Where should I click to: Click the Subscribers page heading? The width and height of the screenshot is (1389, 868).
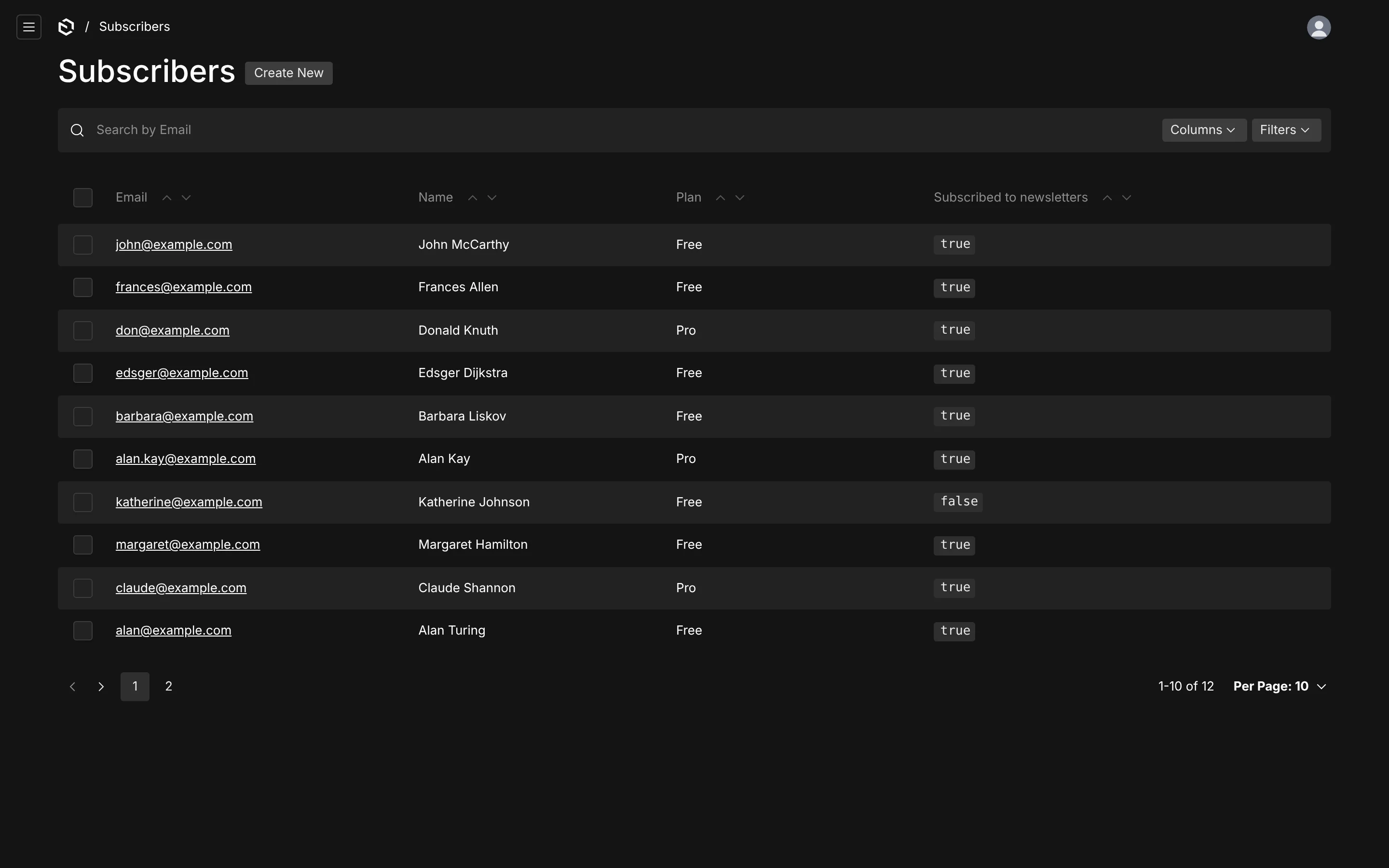(x=146, y=72)
